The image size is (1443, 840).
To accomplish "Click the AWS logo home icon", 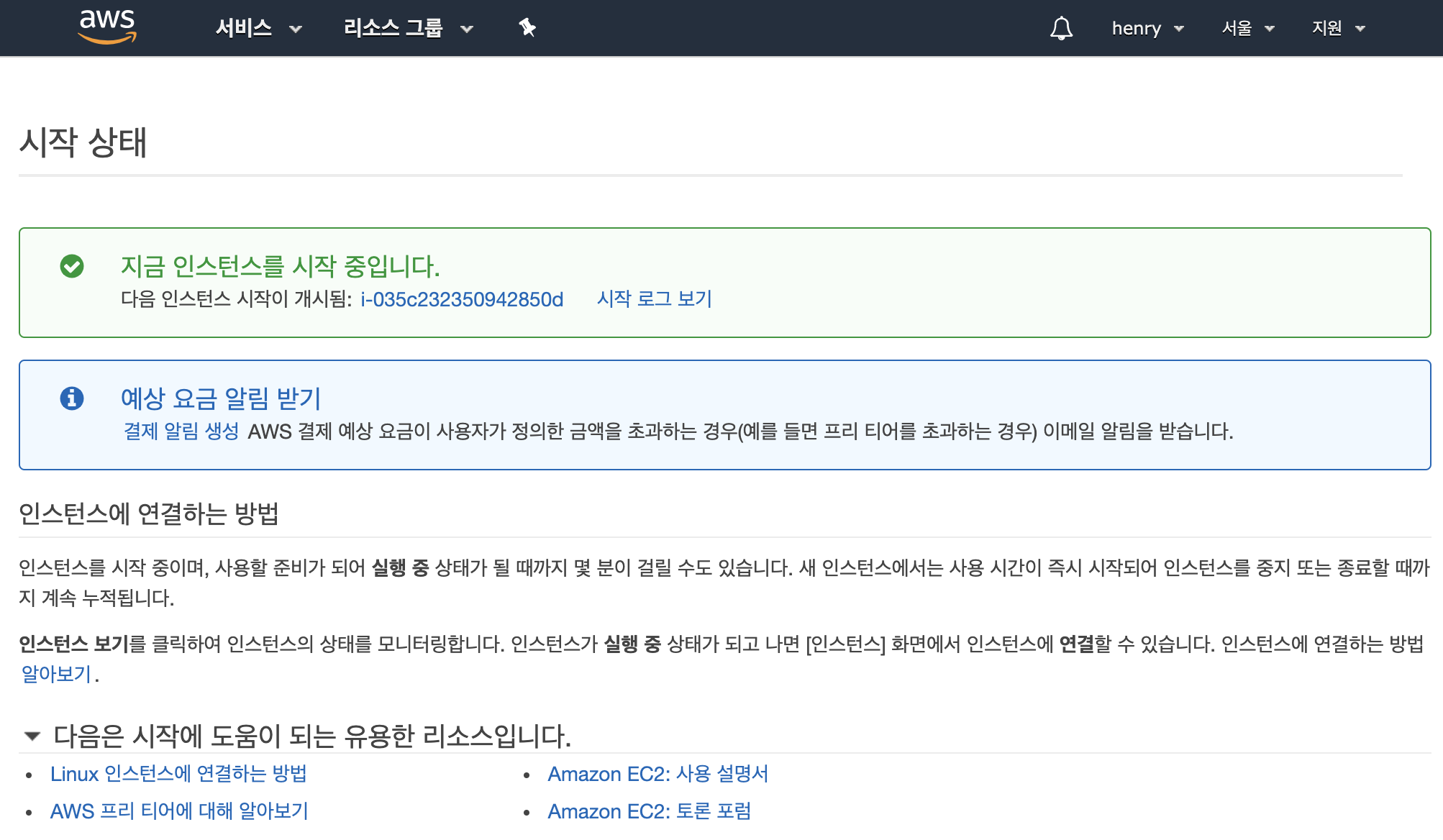I will pyautogui.click(x=106, y=27).
